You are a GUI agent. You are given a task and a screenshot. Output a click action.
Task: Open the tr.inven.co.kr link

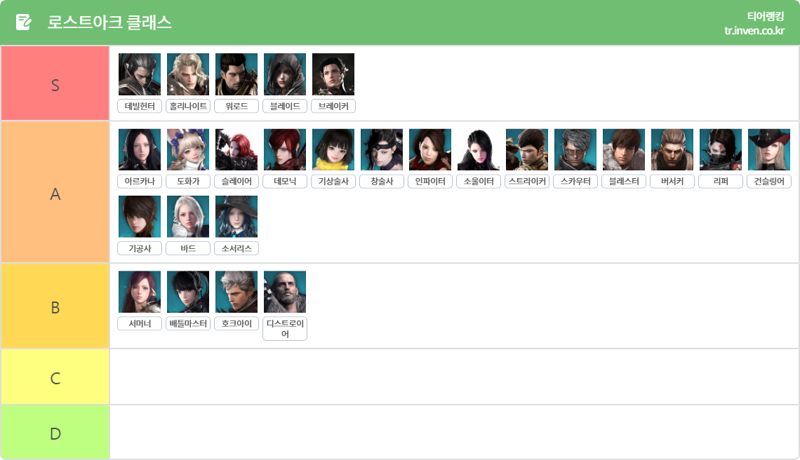click(754, 31)
